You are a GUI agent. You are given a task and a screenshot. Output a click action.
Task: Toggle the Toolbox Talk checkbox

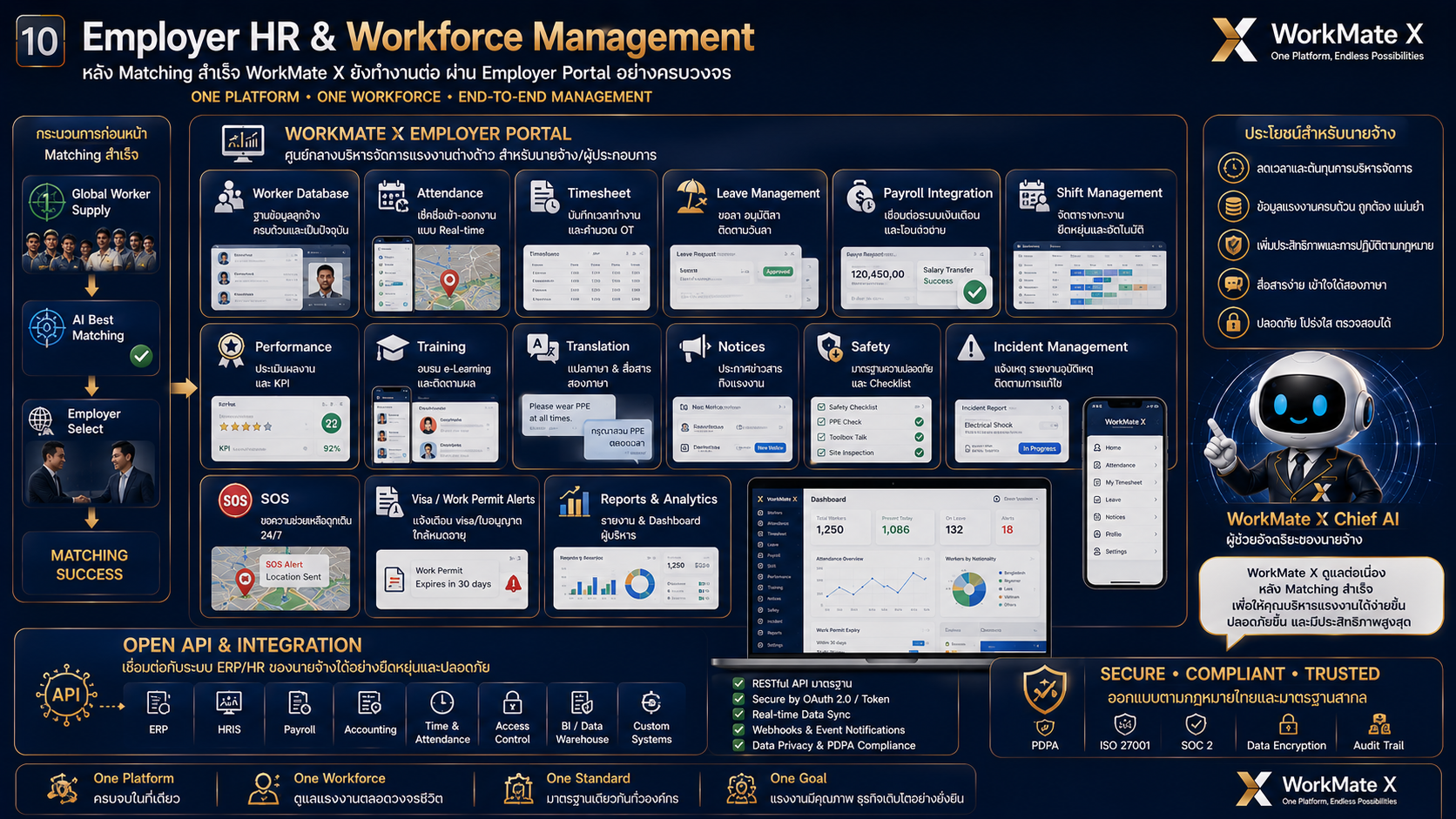tap(820, 438)
